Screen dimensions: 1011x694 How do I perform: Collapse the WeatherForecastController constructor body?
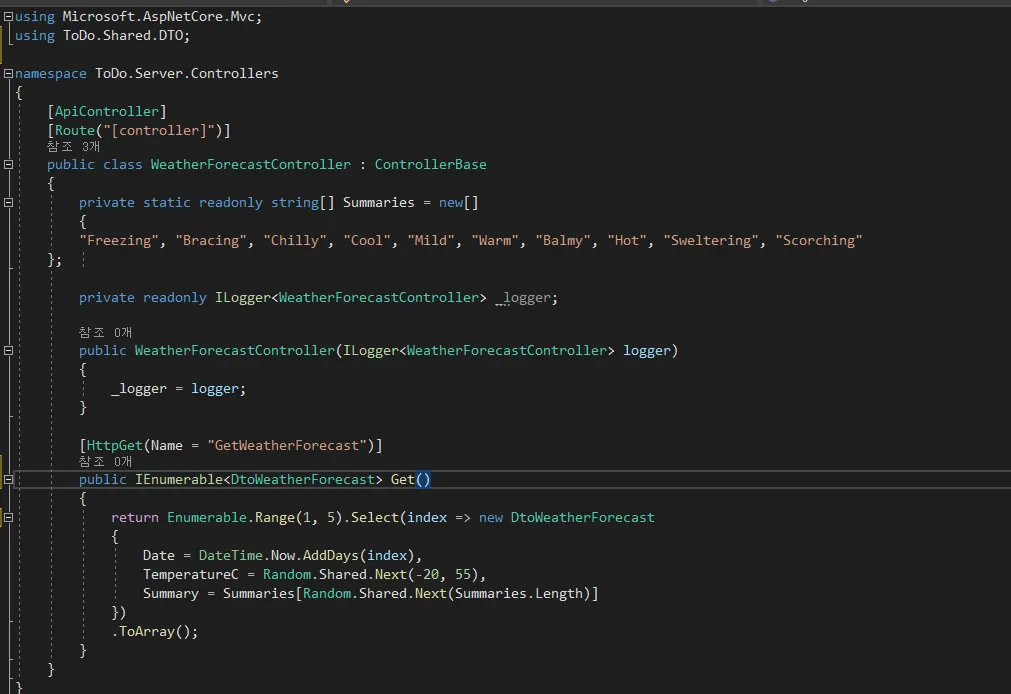pyautogui.click(x=8, y=351)
